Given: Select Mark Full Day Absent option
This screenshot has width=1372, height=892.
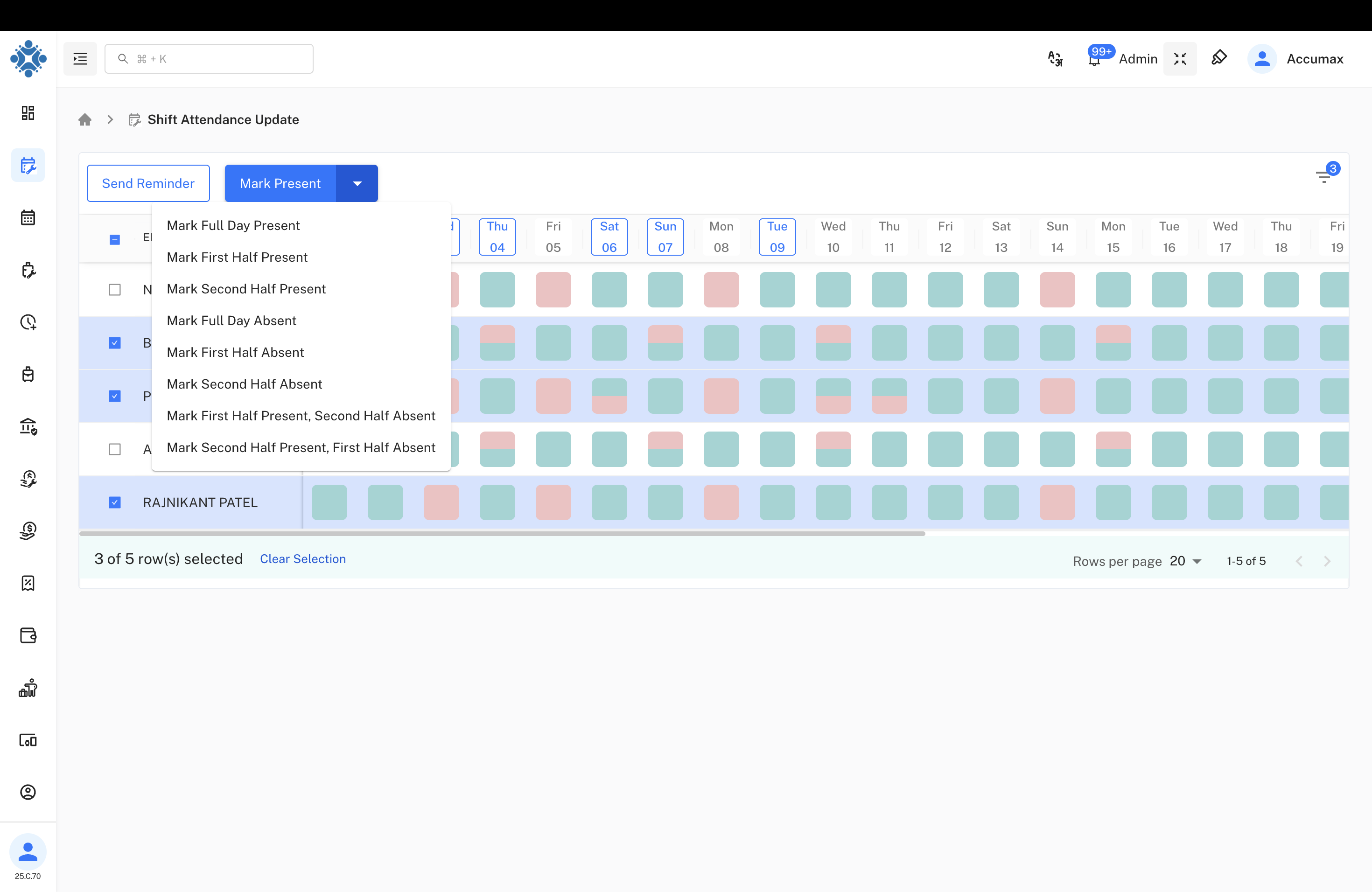Looking at the screenshot, I should point(231,321).
